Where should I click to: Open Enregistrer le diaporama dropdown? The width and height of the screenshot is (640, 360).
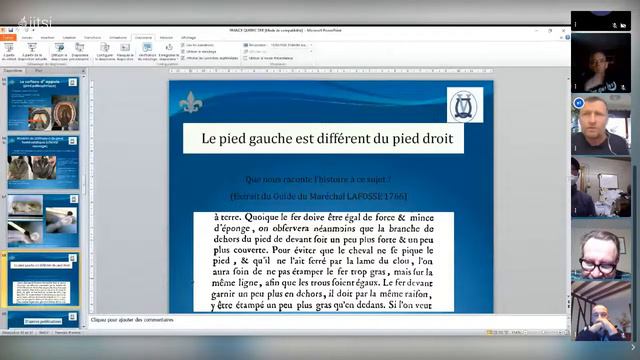tap(169, 52)
